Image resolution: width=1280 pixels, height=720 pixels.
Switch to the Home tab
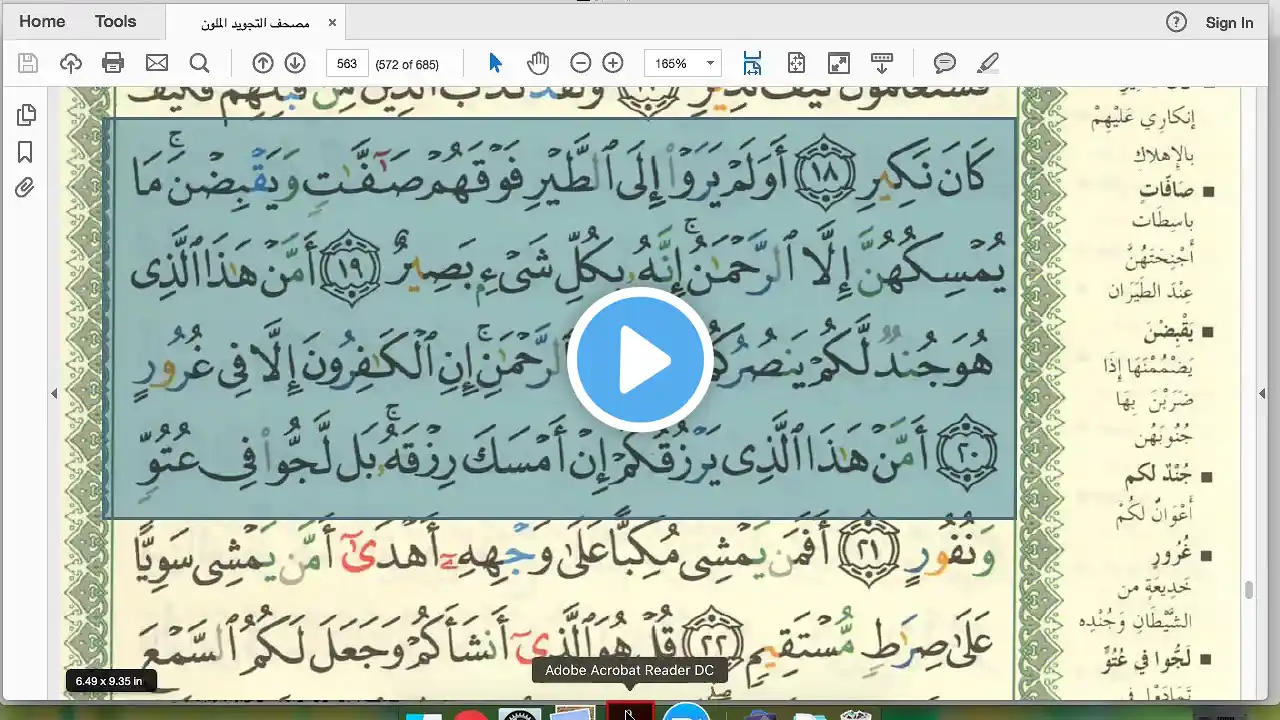pyautogui.click(x=42, y=21)
